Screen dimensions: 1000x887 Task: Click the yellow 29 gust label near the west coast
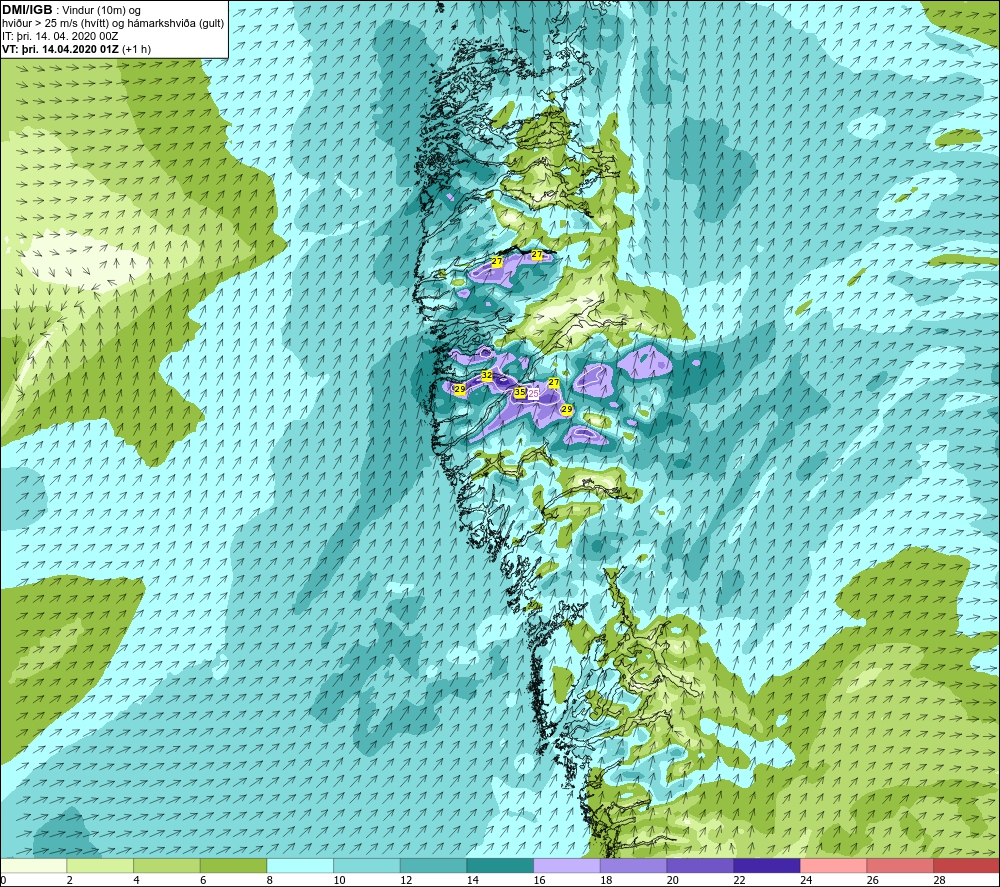coord(459,389)
